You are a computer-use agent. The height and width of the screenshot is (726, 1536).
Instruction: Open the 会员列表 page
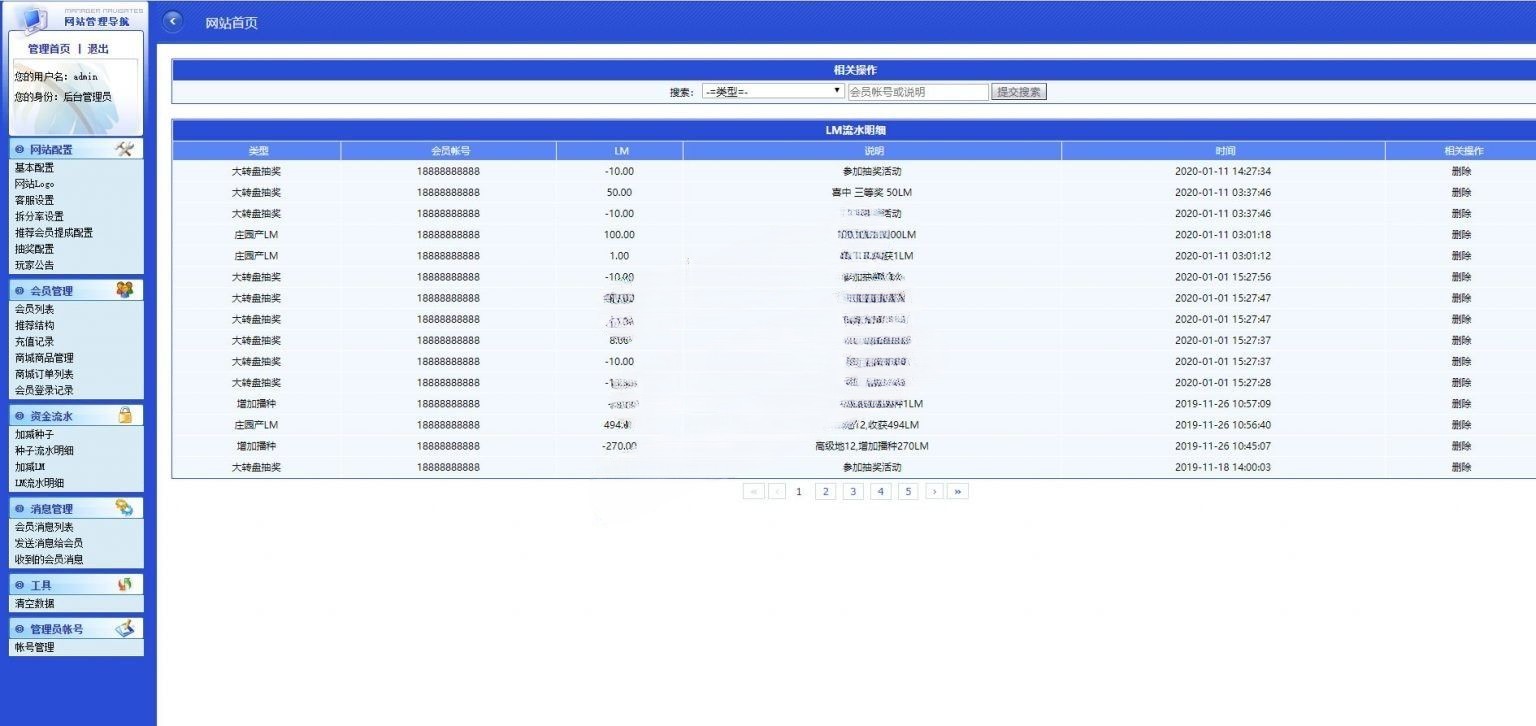tap(34, 309)
